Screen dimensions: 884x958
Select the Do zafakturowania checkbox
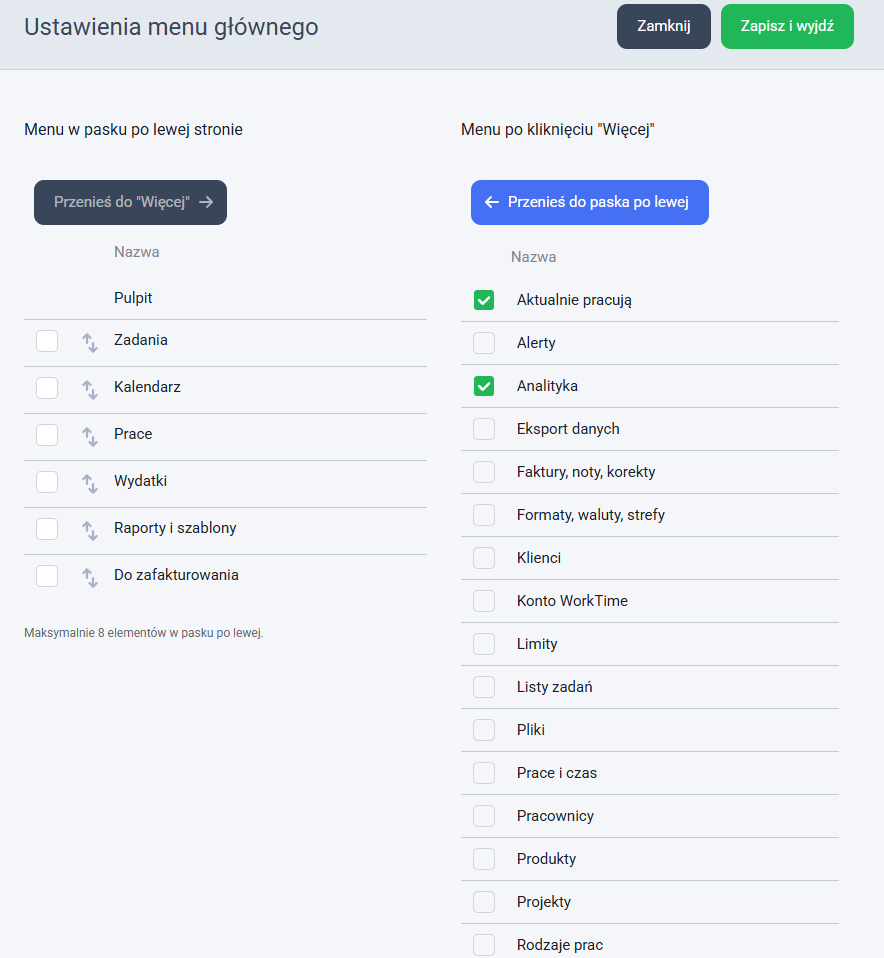point(47,576)
